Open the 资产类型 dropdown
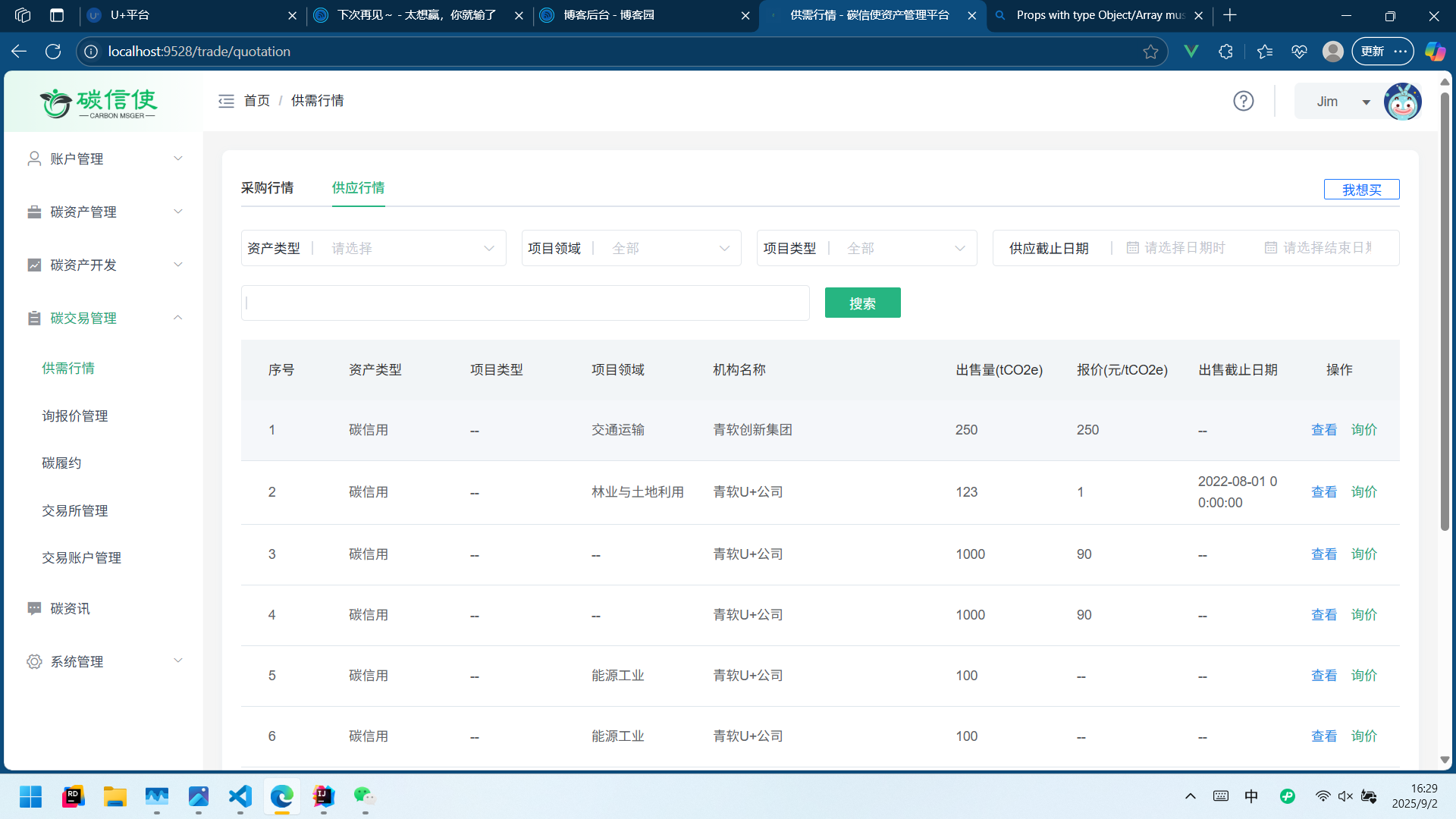 409,248
